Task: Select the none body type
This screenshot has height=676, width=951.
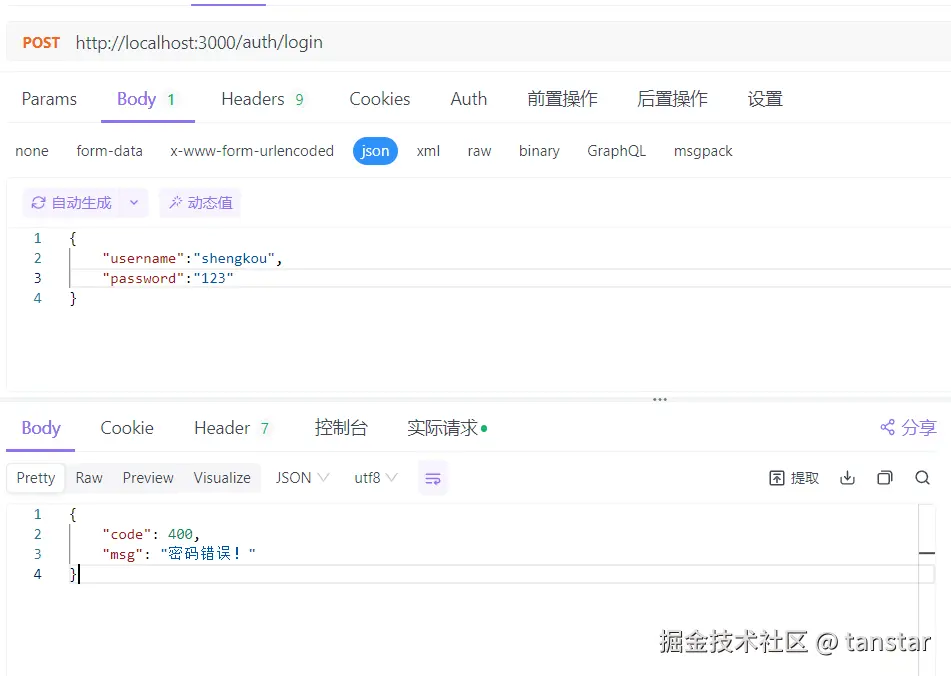Action: point(32,151)
